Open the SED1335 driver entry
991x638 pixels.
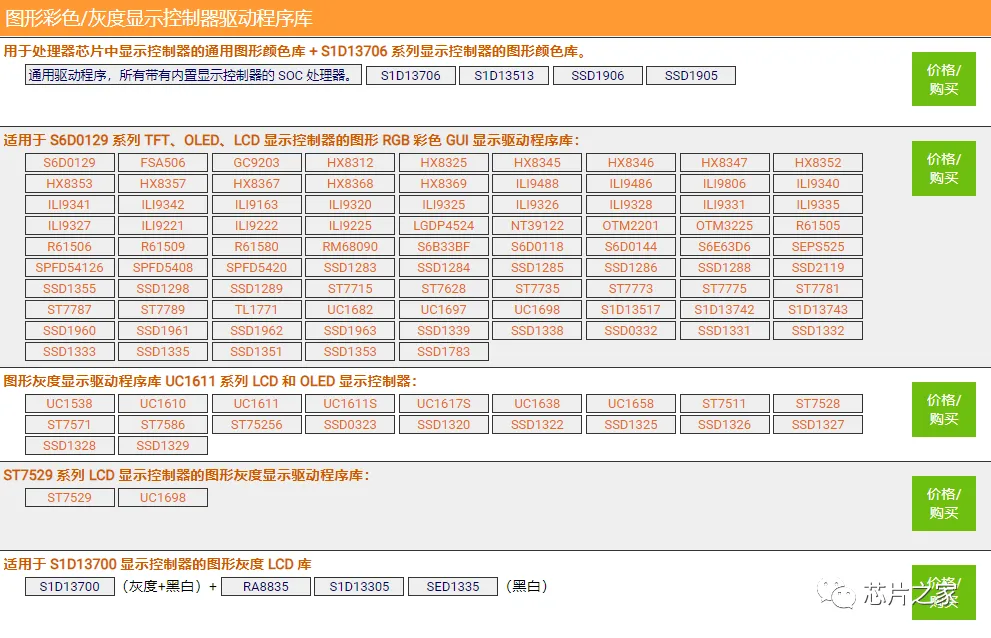(452, 587)
